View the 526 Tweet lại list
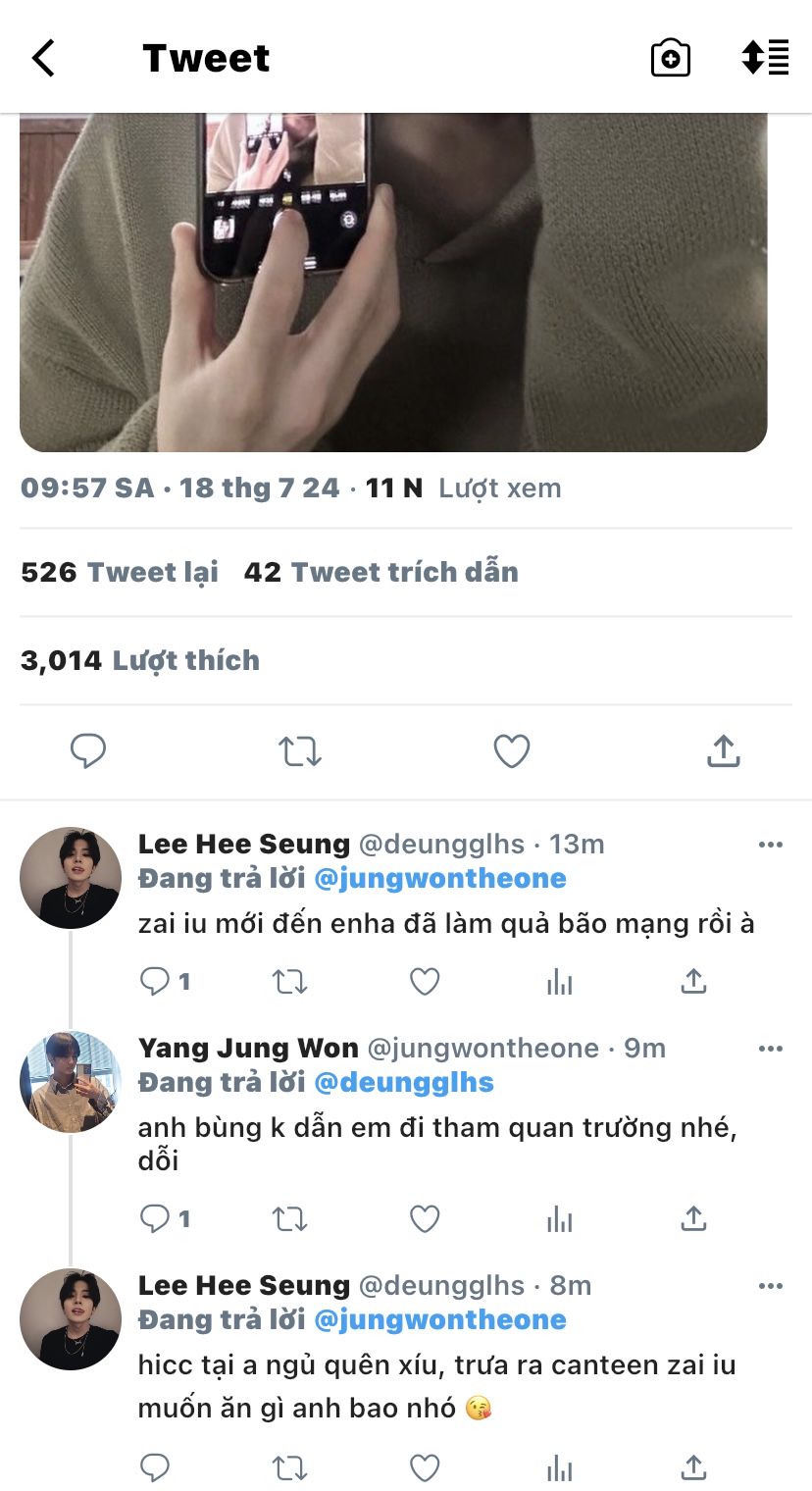This screenshot has width=812, height=1491. tap(120, 572)
